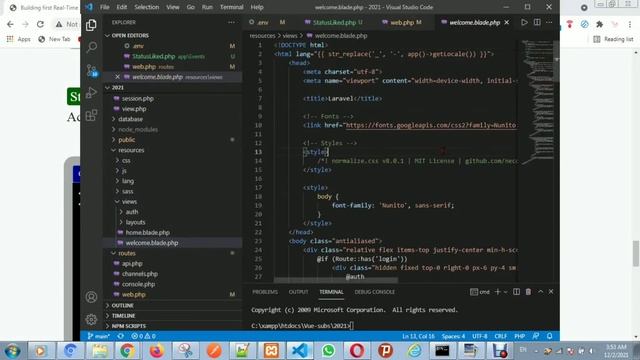Open Run and Debug view
The image size is (640, 360).
tap(91, 93)
